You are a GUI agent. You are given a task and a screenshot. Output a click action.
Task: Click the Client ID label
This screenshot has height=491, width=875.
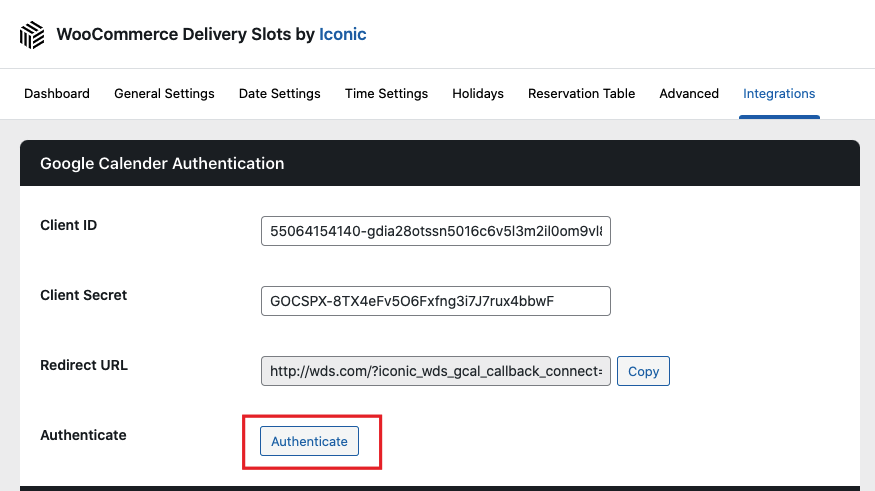click(69, 225)
